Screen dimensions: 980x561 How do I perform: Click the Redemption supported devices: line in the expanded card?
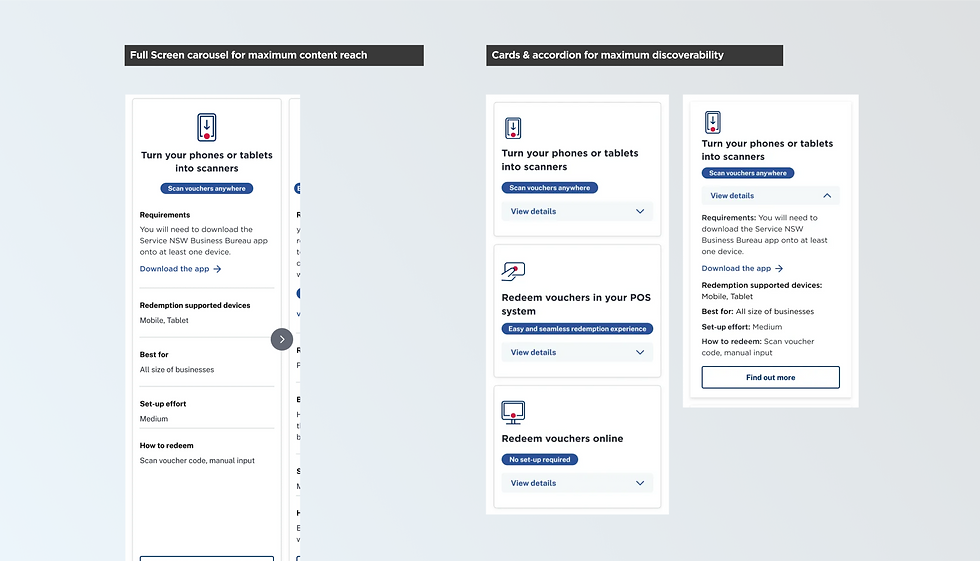click(x=761, y=290)
